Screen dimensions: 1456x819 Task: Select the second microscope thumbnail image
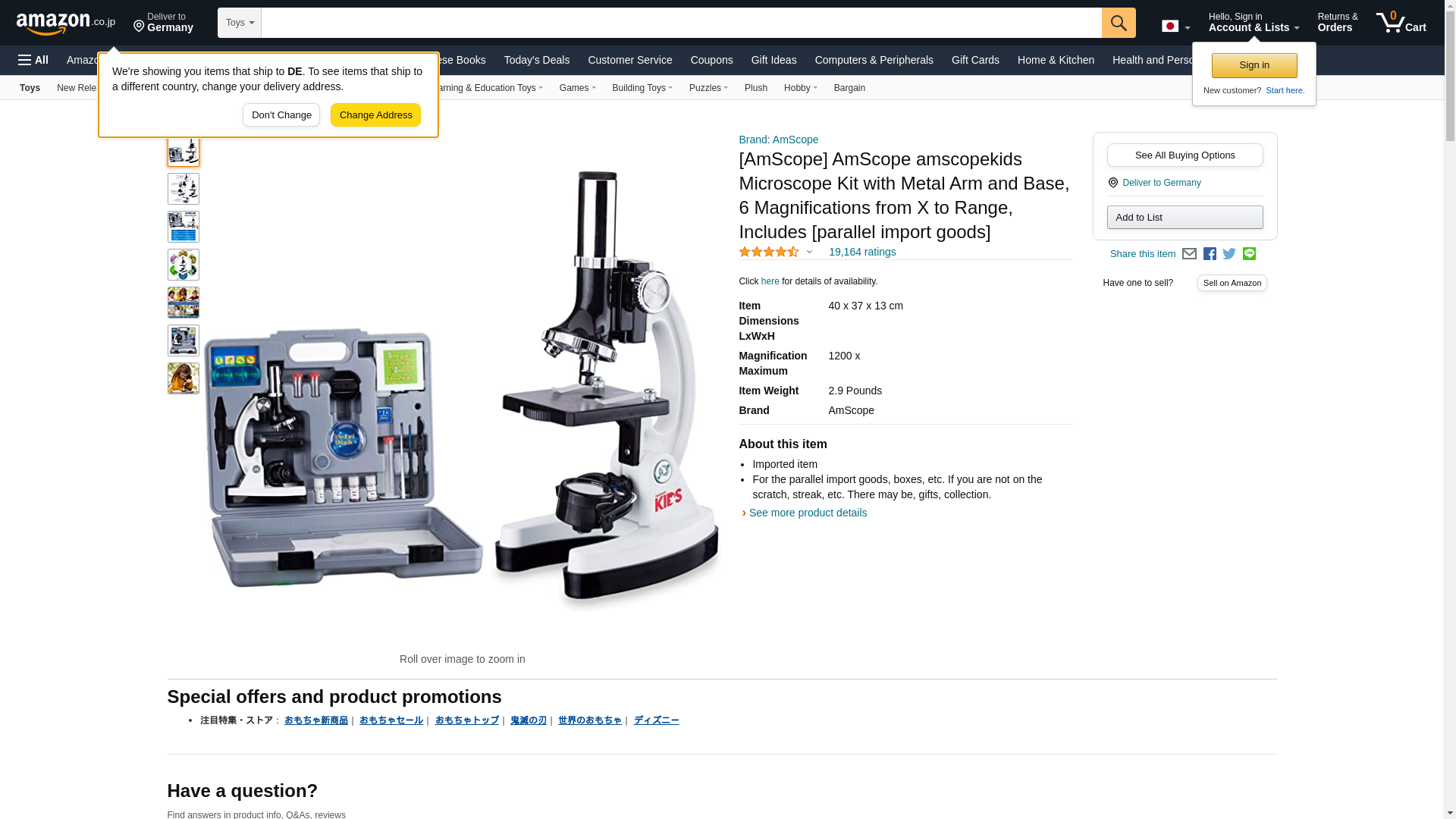click(184, 189)
